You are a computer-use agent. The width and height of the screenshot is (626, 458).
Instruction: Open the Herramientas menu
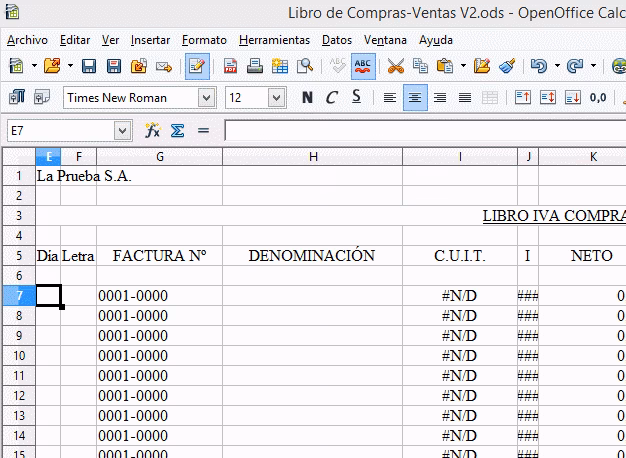pos(274,40)
